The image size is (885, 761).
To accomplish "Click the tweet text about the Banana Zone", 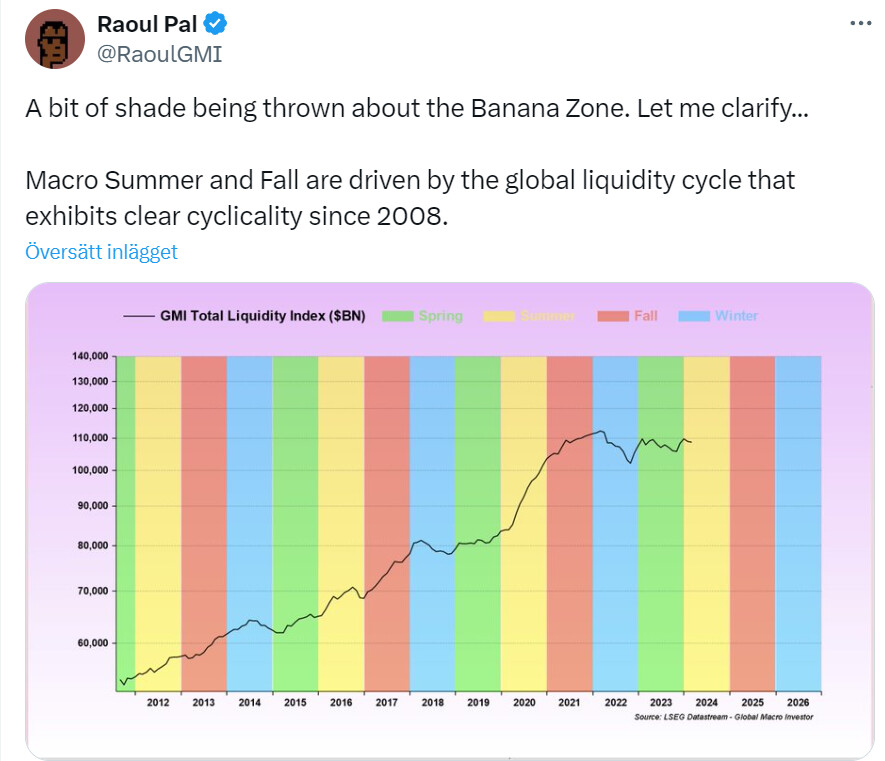I will coord(417,109).
